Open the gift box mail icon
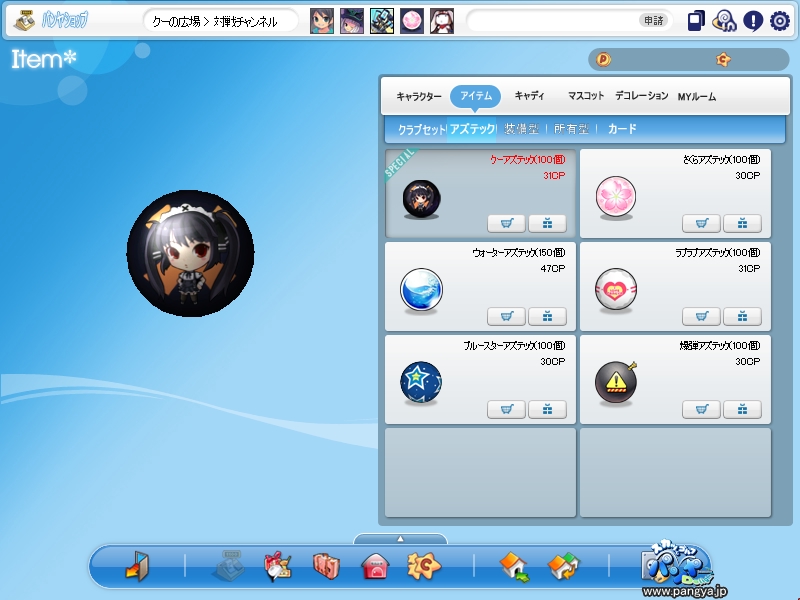 point(278,566)
